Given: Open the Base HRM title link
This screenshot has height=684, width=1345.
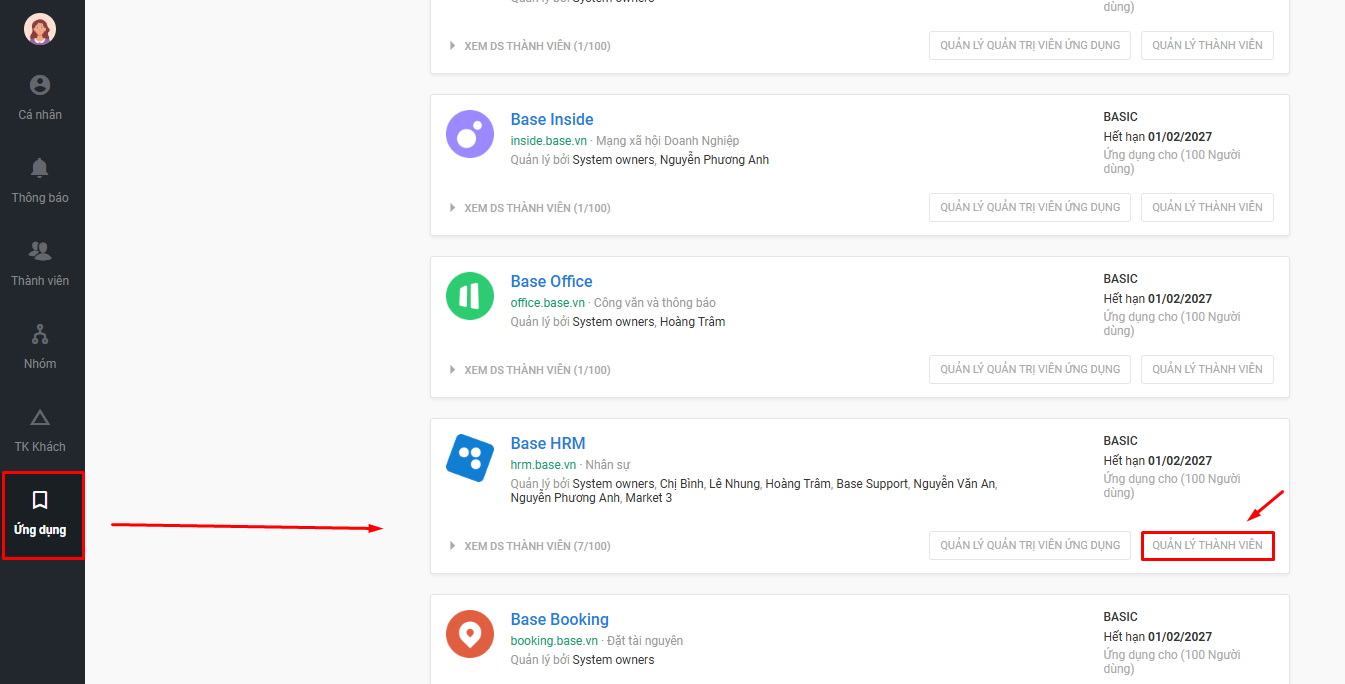Looking at the screenshot, I should pyautogui.click(x=548, y=444).
